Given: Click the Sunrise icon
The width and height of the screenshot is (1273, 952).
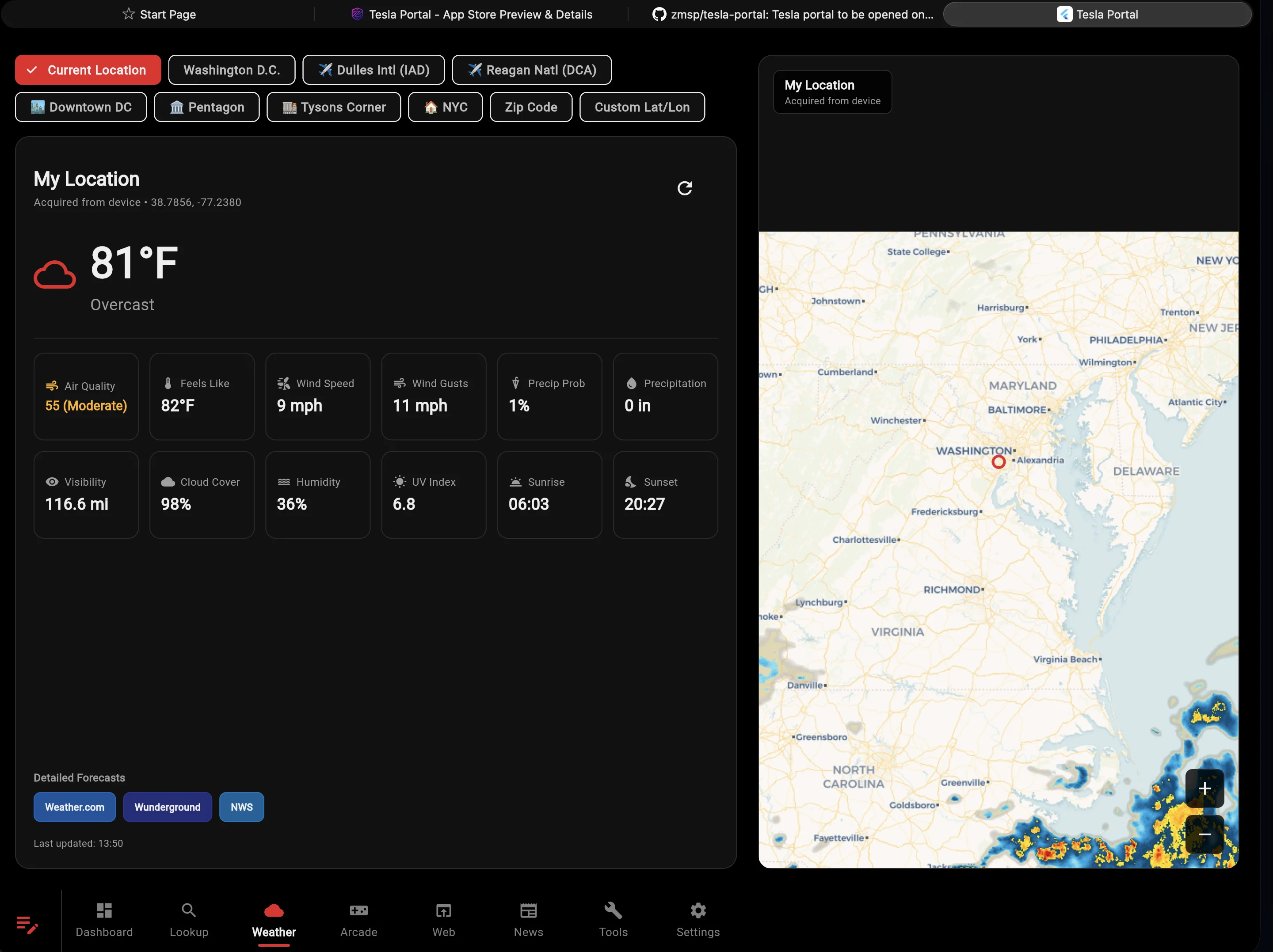Looking at the screenshot, I should (x=516, y=482).
